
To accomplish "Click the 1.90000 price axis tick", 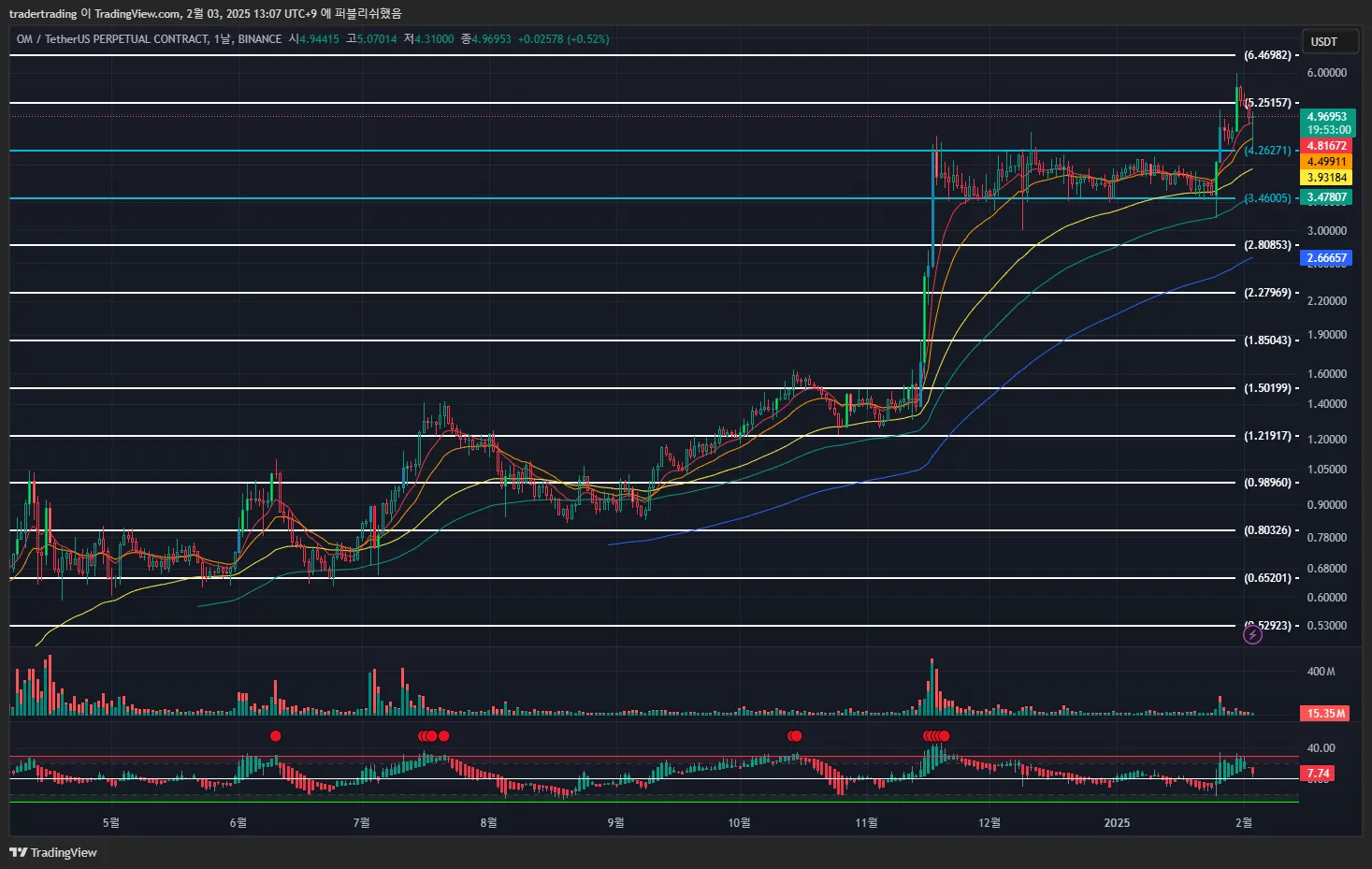I will click(x=1326, y=335).
